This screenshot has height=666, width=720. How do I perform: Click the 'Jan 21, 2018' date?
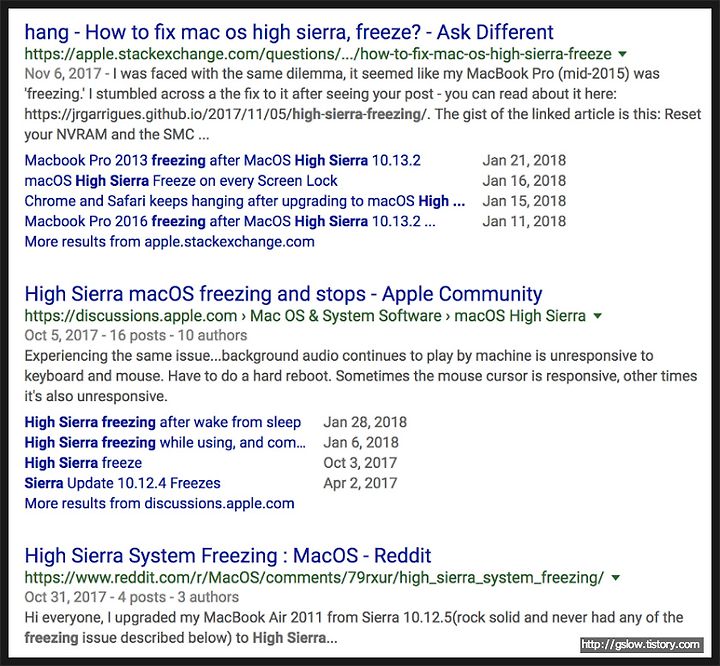524,160
